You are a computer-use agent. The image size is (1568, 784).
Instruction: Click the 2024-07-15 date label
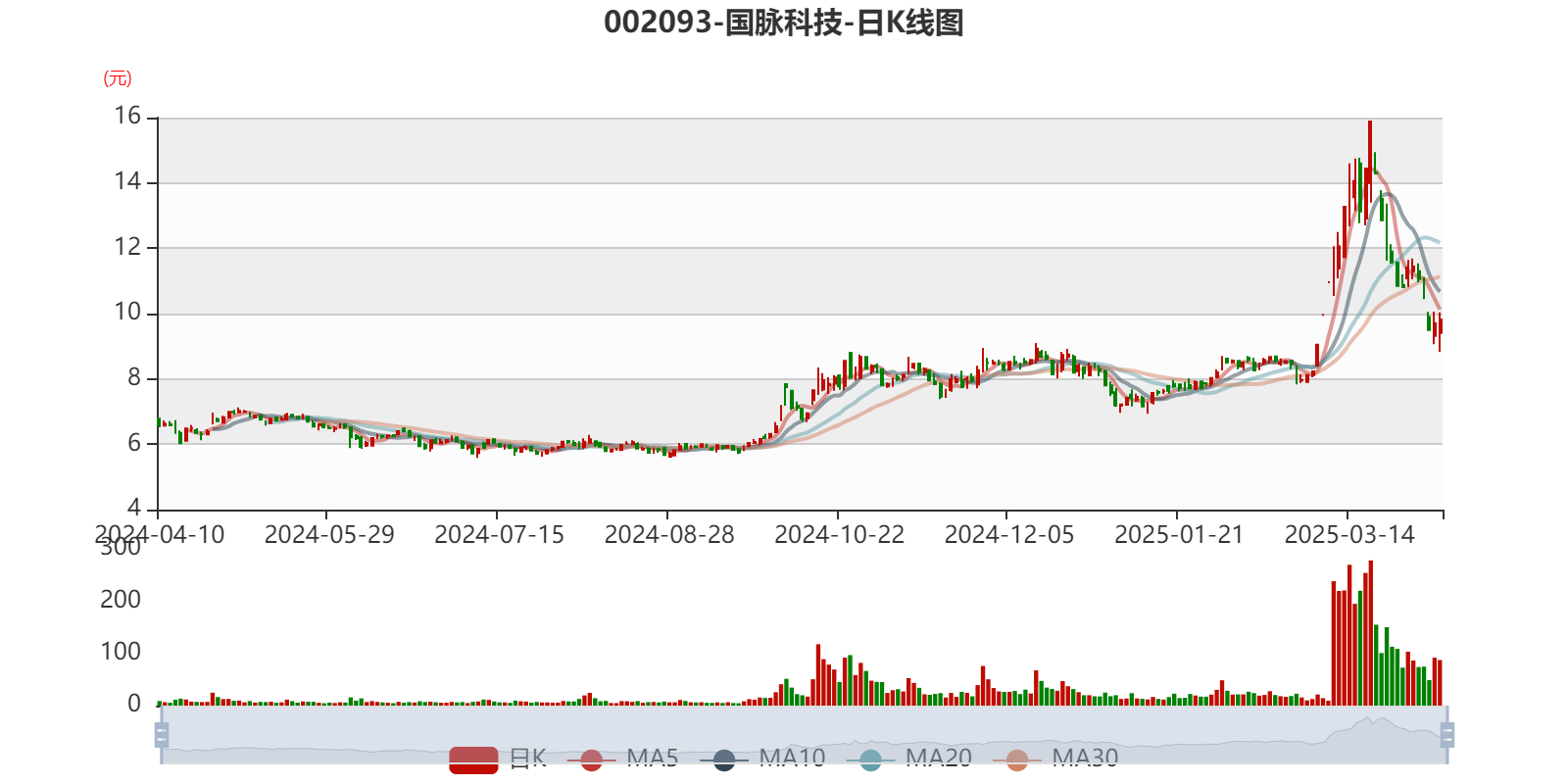click(x=500, y=535)
